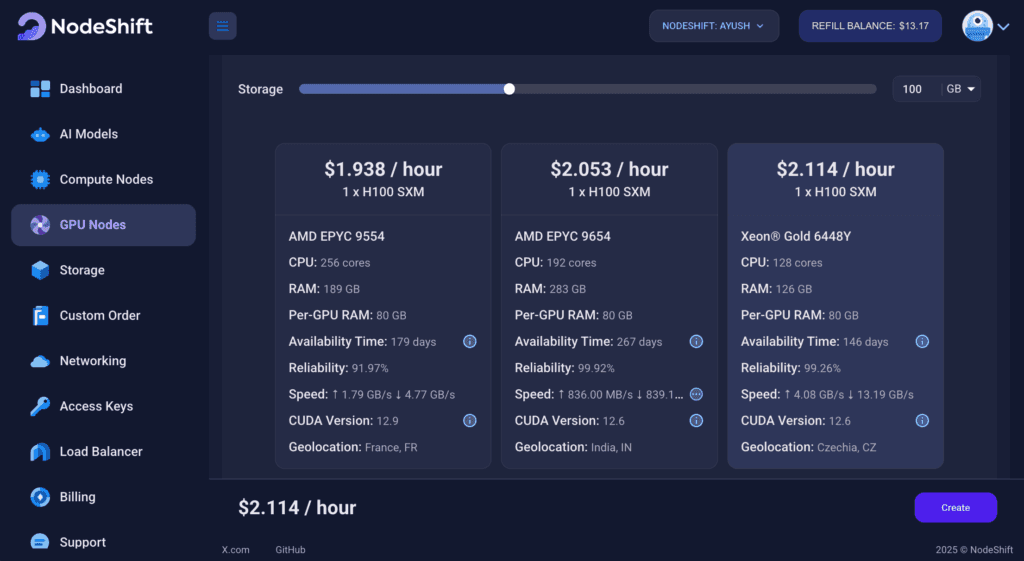Click the AI Models robot icon
The height and width of the screenshot is (561, 1024).
pos(40,135)
